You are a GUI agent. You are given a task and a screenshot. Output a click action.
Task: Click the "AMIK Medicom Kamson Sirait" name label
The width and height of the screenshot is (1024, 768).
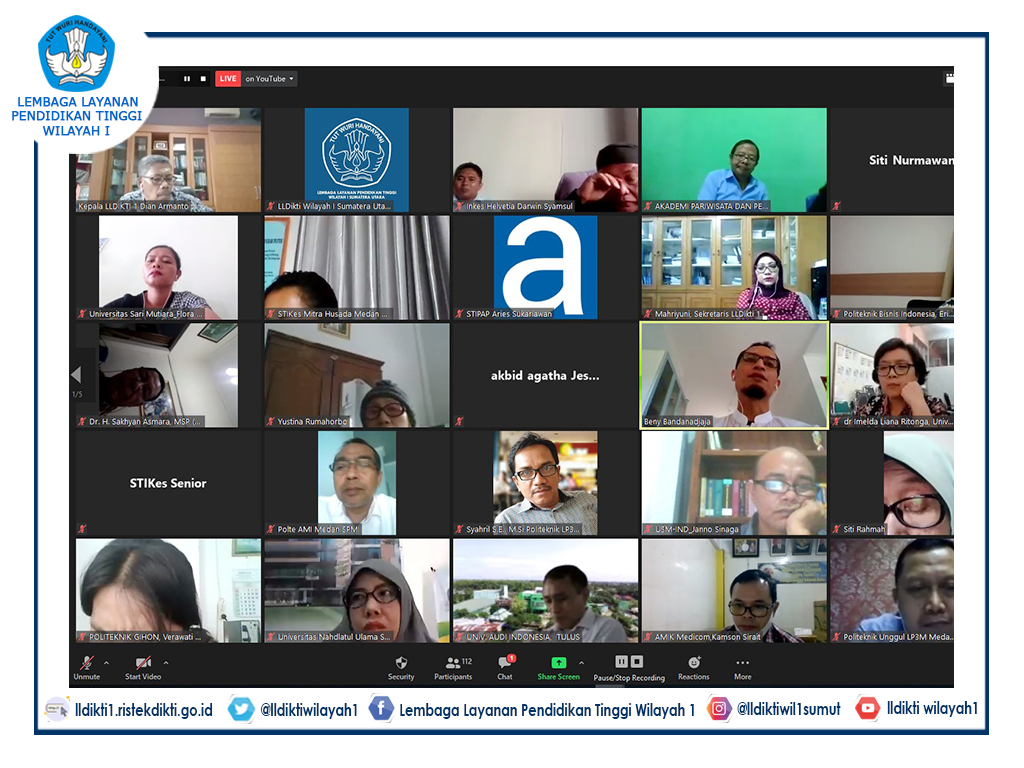pyautogui.click(x=707, y=637)
